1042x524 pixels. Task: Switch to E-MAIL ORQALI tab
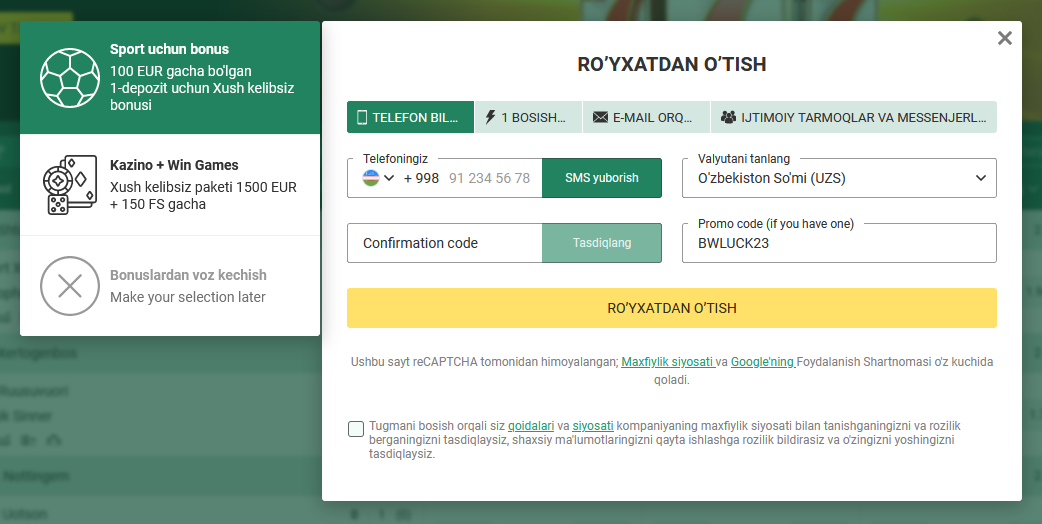(647, 118)
